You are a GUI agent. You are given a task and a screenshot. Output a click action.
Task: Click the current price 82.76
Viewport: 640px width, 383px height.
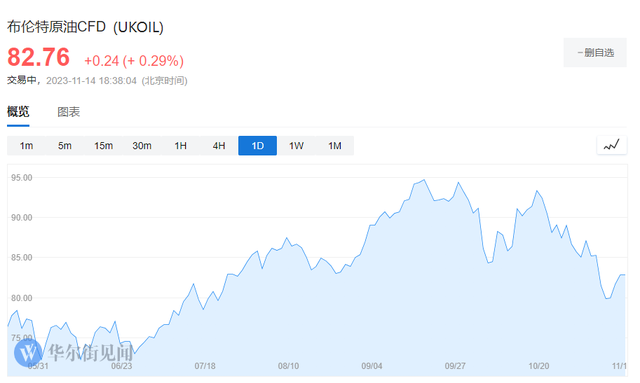pos(38,57)
